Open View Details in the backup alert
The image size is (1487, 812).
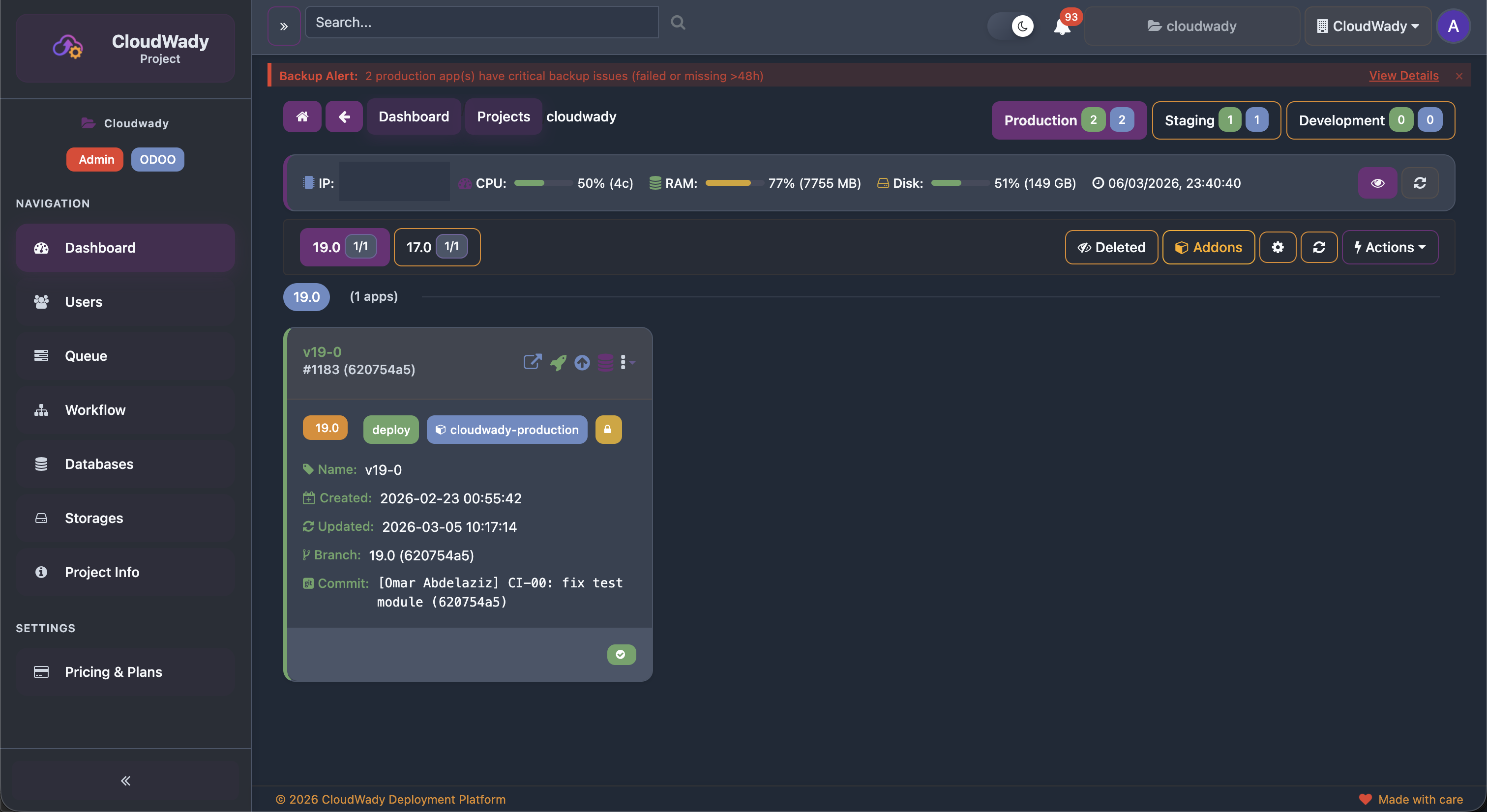point(1404,76)
